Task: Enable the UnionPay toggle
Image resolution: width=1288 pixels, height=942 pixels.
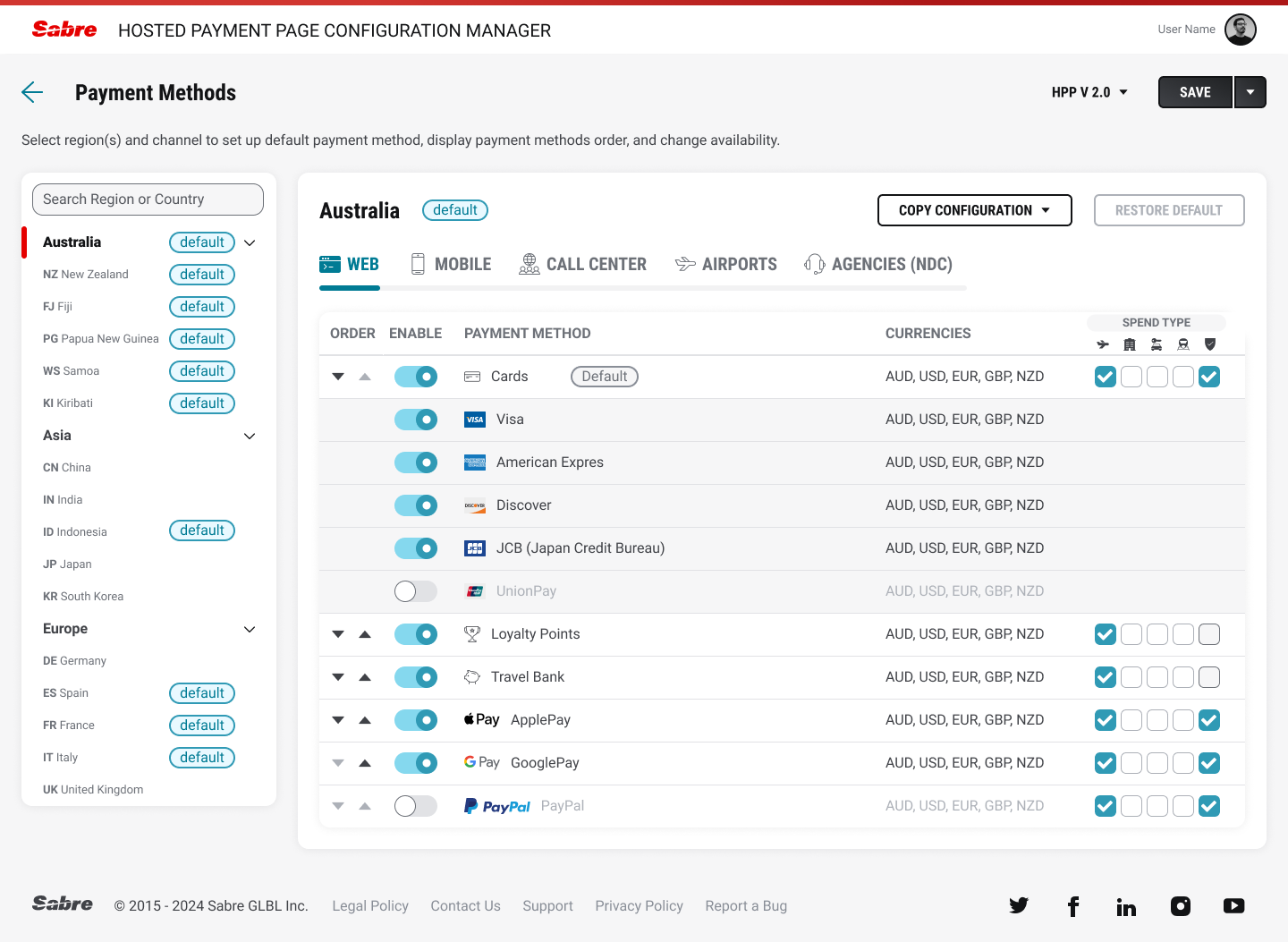Action: (x=416, y=591)
